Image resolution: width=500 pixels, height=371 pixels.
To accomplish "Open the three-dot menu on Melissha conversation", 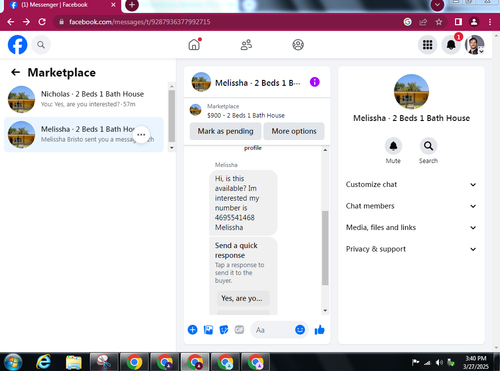I will point(141,135).
